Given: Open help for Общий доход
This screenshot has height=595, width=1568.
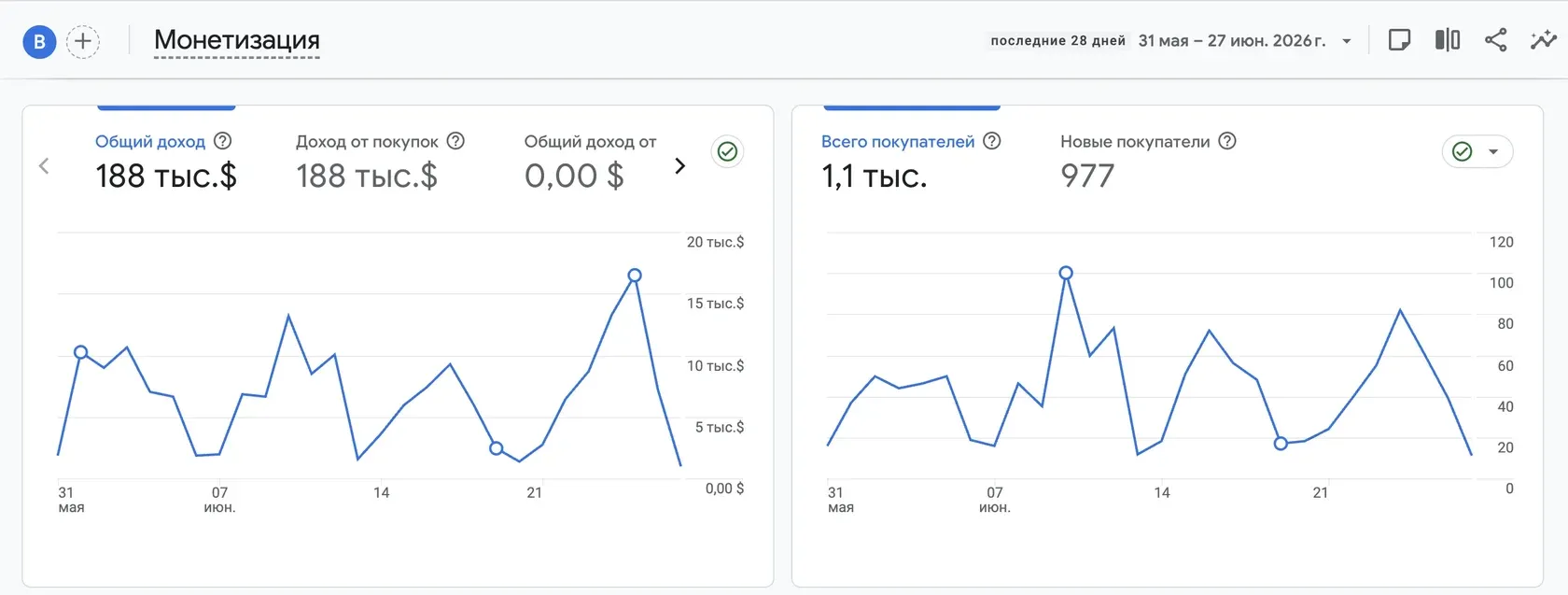Looking at the screenshot, I should tap(223, 141).
